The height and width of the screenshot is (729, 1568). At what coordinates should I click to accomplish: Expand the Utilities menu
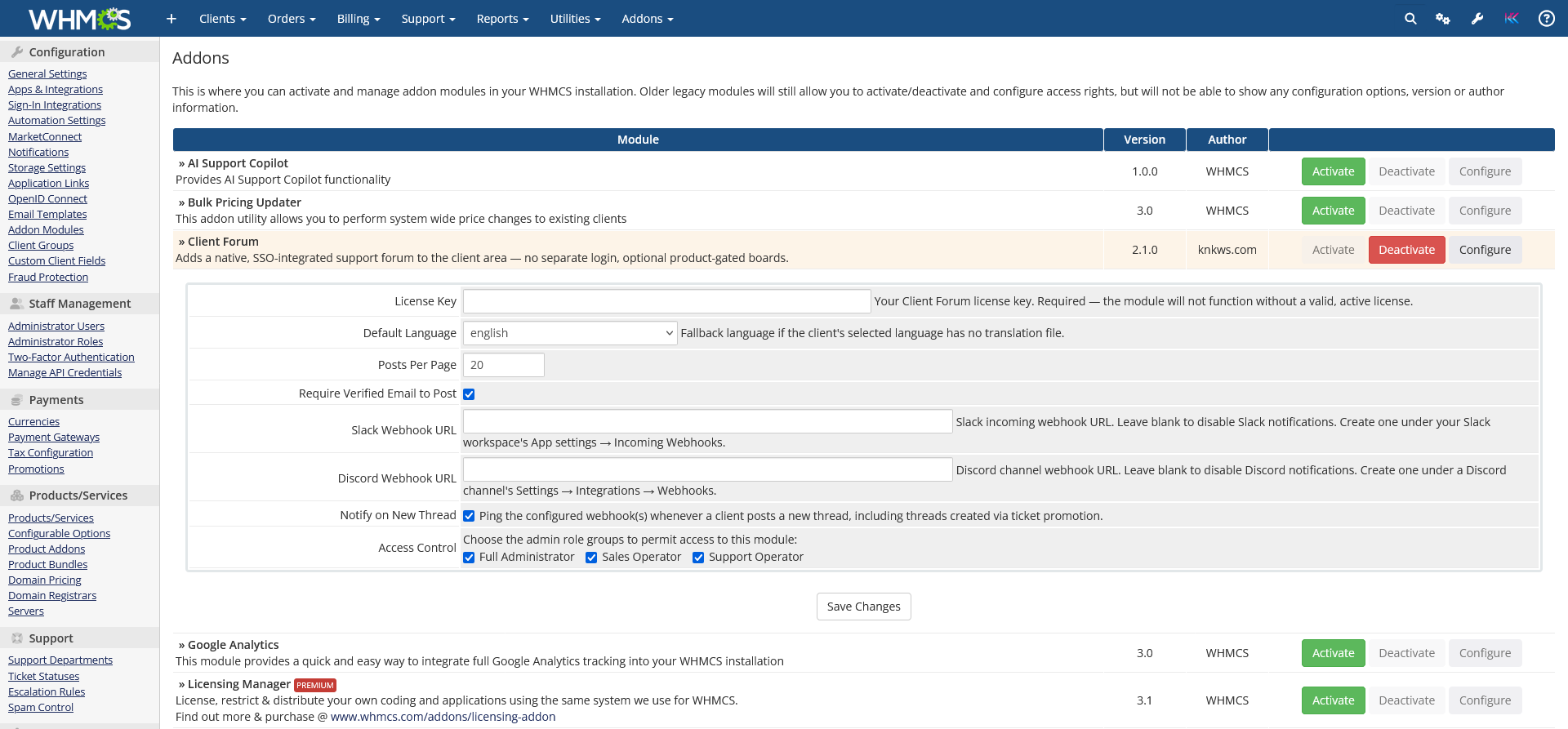(575, 19)
